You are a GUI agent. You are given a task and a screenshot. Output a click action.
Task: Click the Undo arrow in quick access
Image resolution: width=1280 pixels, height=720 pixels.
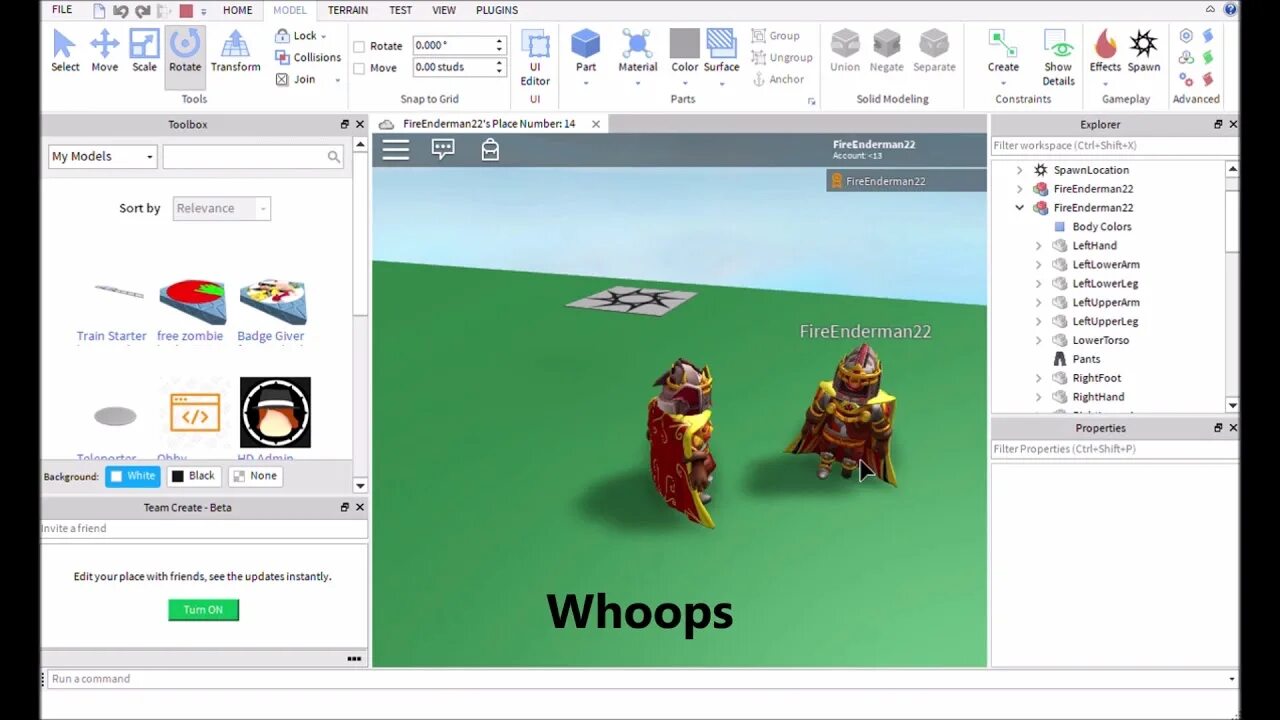click(x=121, y=11)
